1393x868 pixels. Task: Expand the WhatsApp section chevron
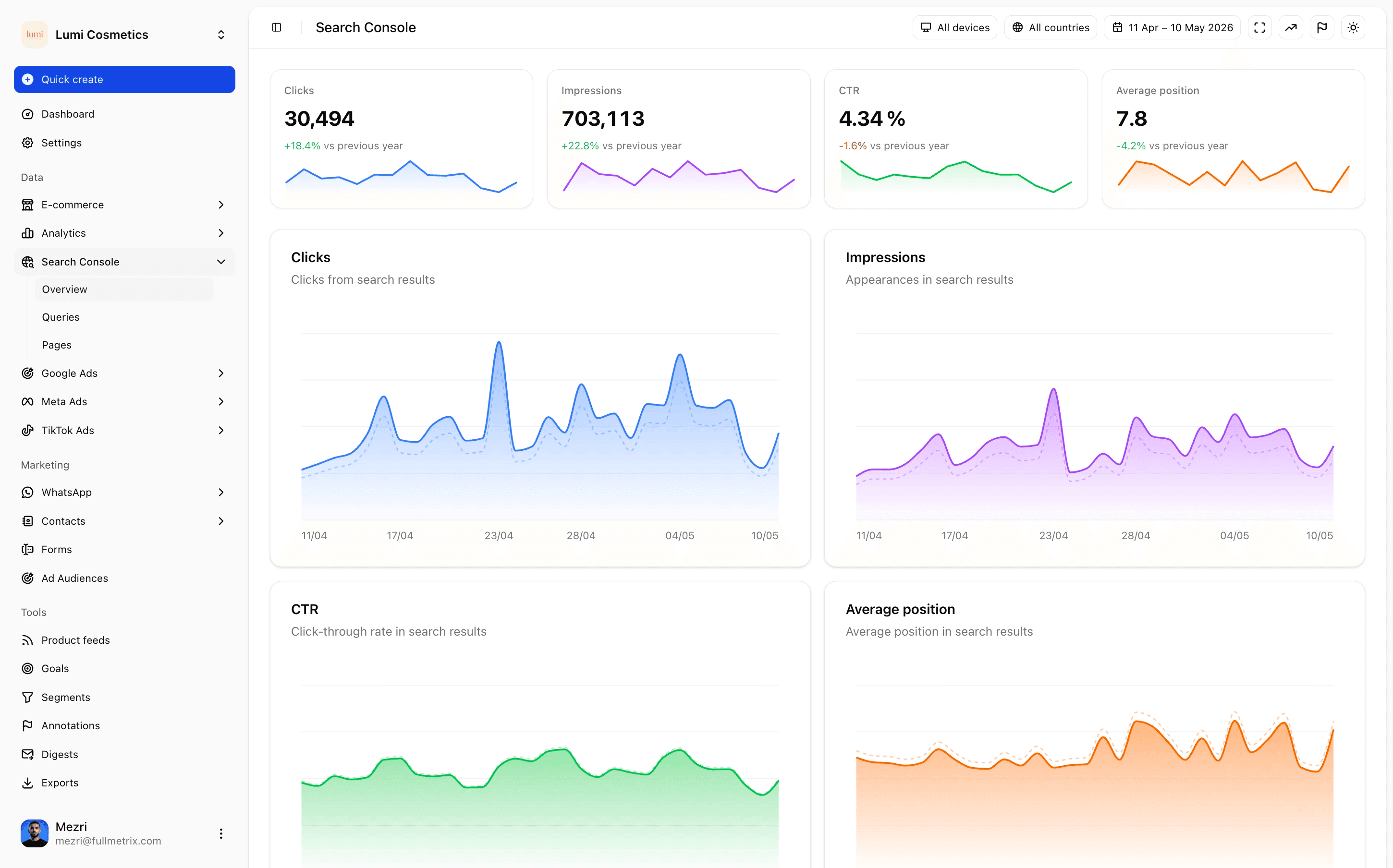pyautogui.click(x=221, y=493)
